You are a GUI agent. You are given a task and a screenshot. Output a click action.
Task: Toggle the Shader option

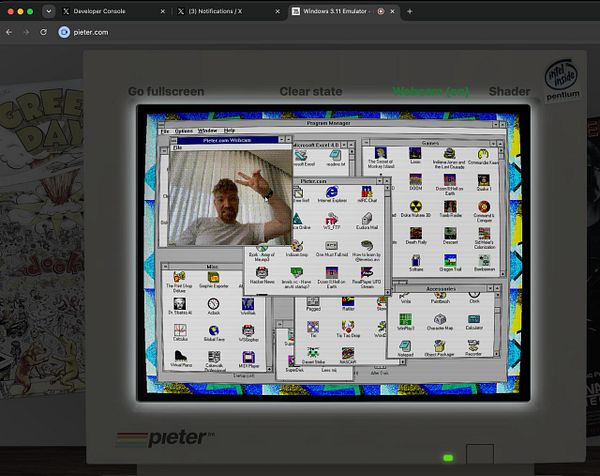(509, 91)
